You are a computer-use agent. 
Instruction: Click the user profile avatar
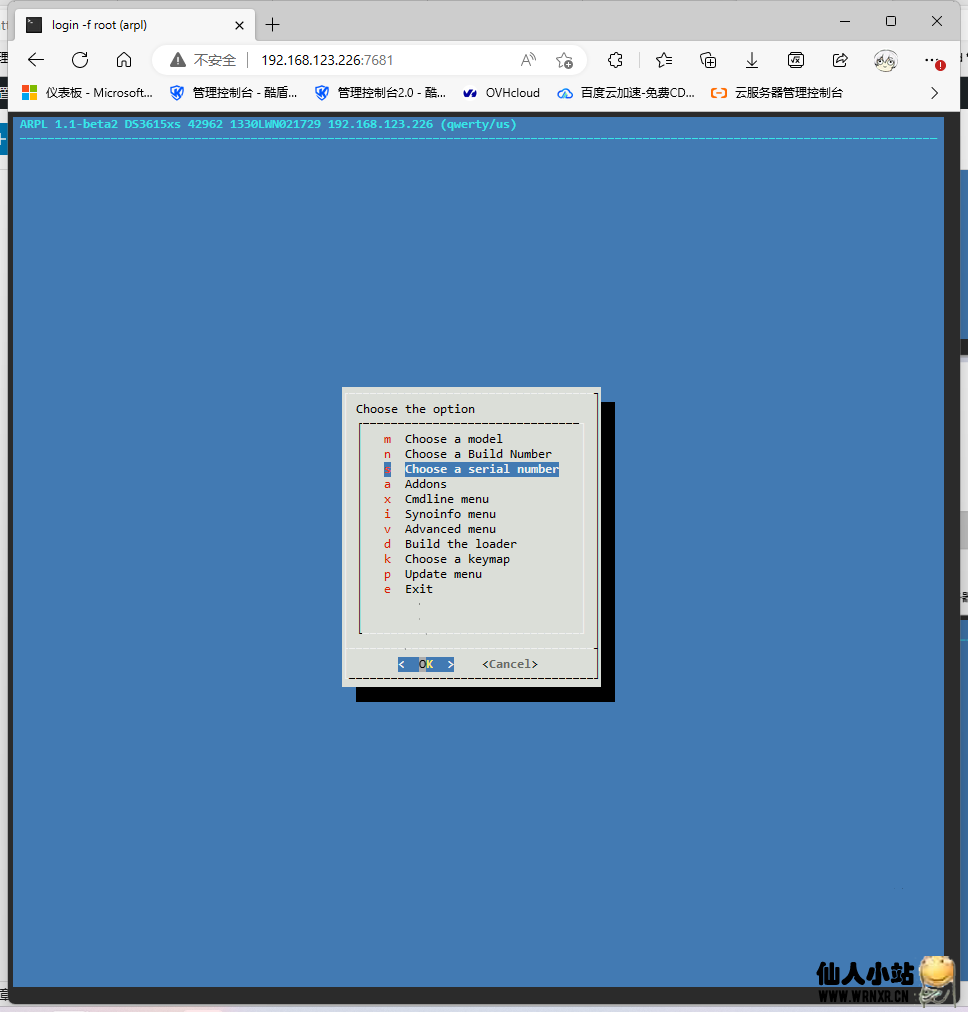point(885,60)
